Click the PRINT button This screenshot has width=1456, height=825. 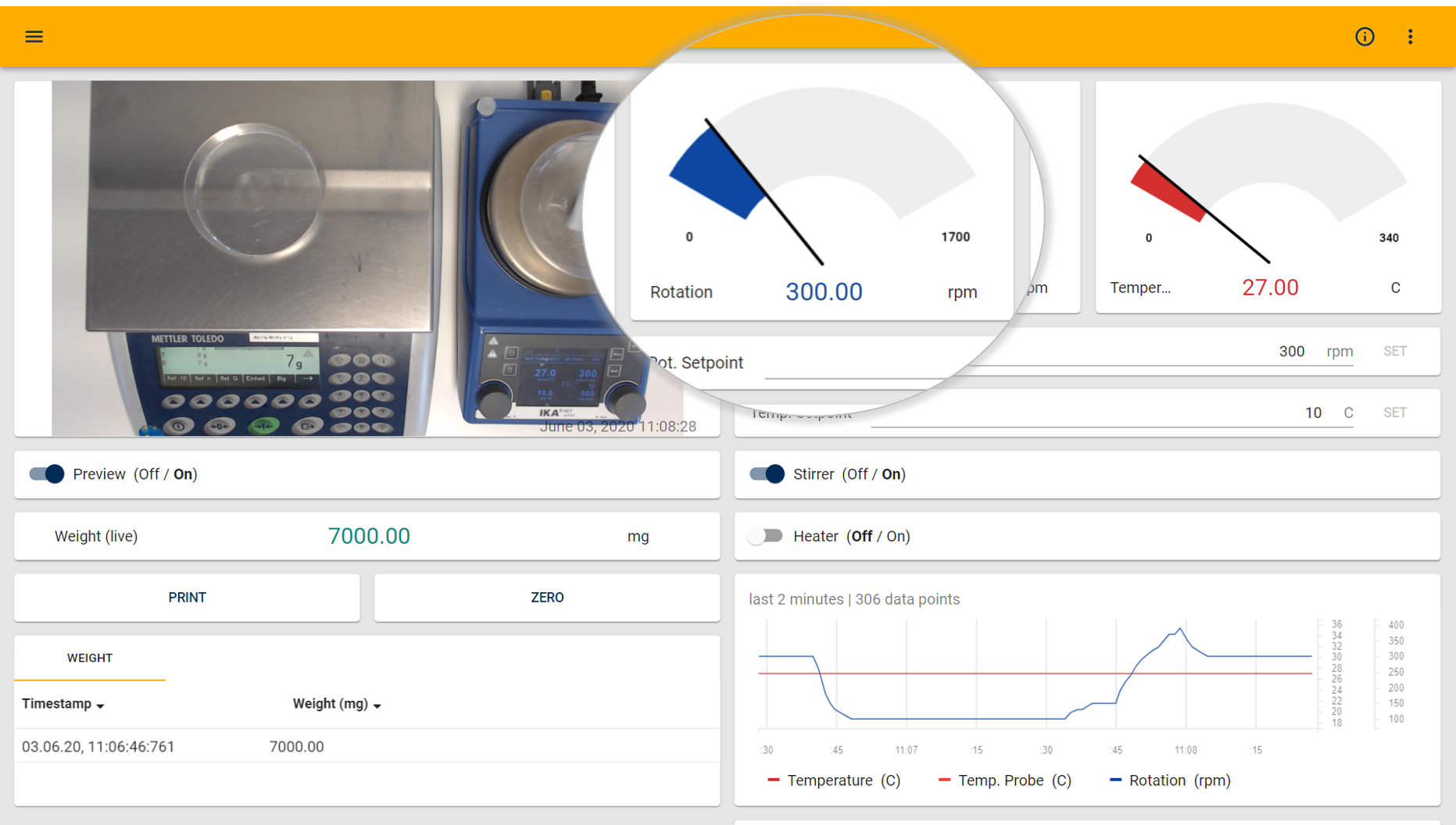[x=187, y=598]
